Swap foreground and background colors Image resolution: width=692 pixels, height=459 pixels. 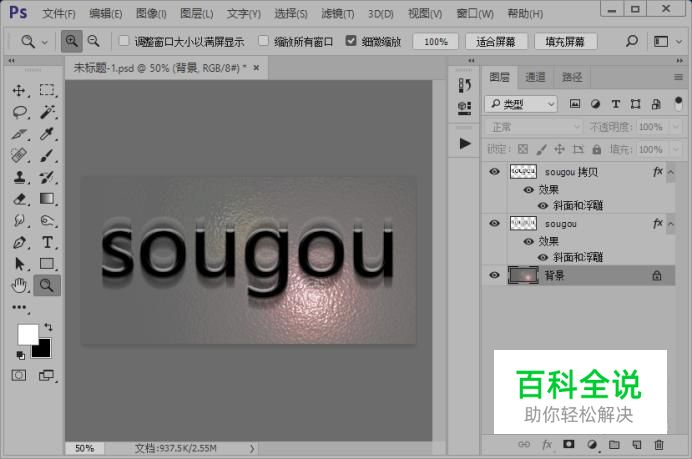click(48, 327)
